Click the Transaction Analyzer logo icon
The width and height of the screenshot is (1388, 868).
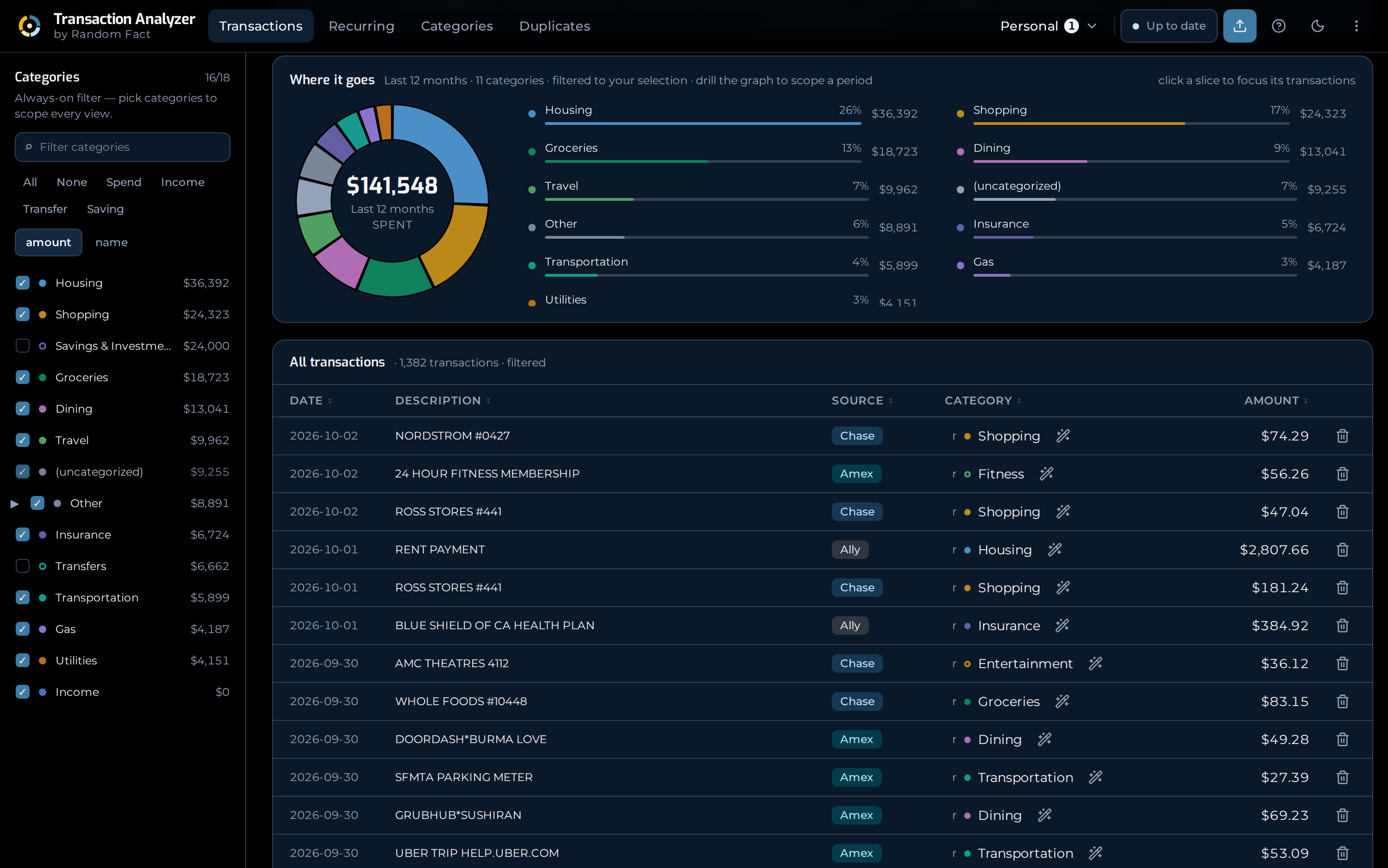[29, 26]
